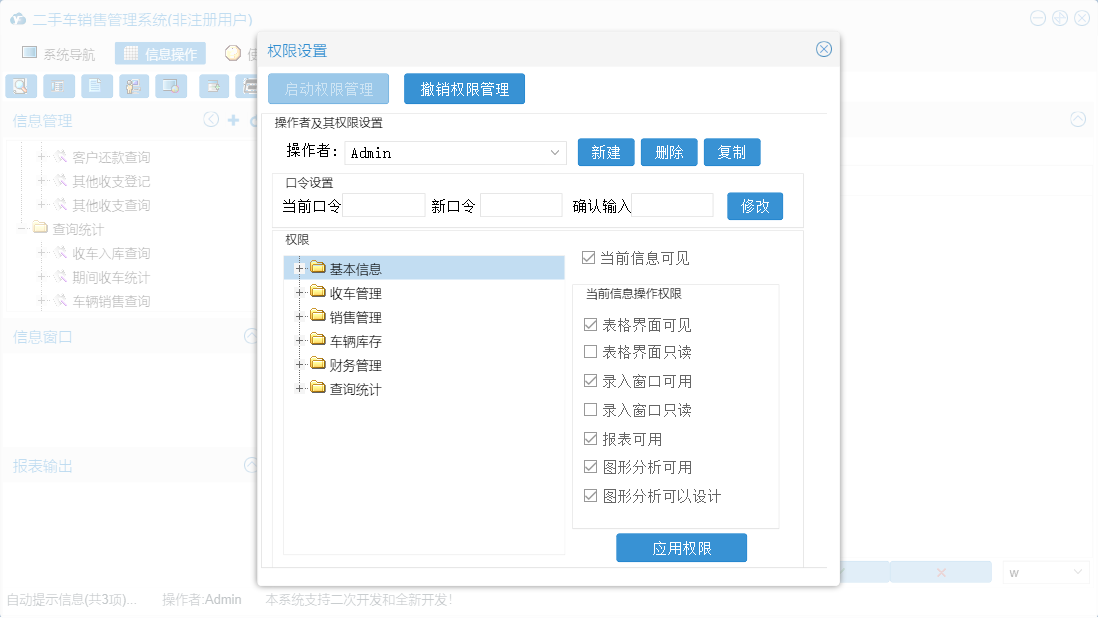
Task: Click the 撤销权限管理 button
Action: click(464, 89)
